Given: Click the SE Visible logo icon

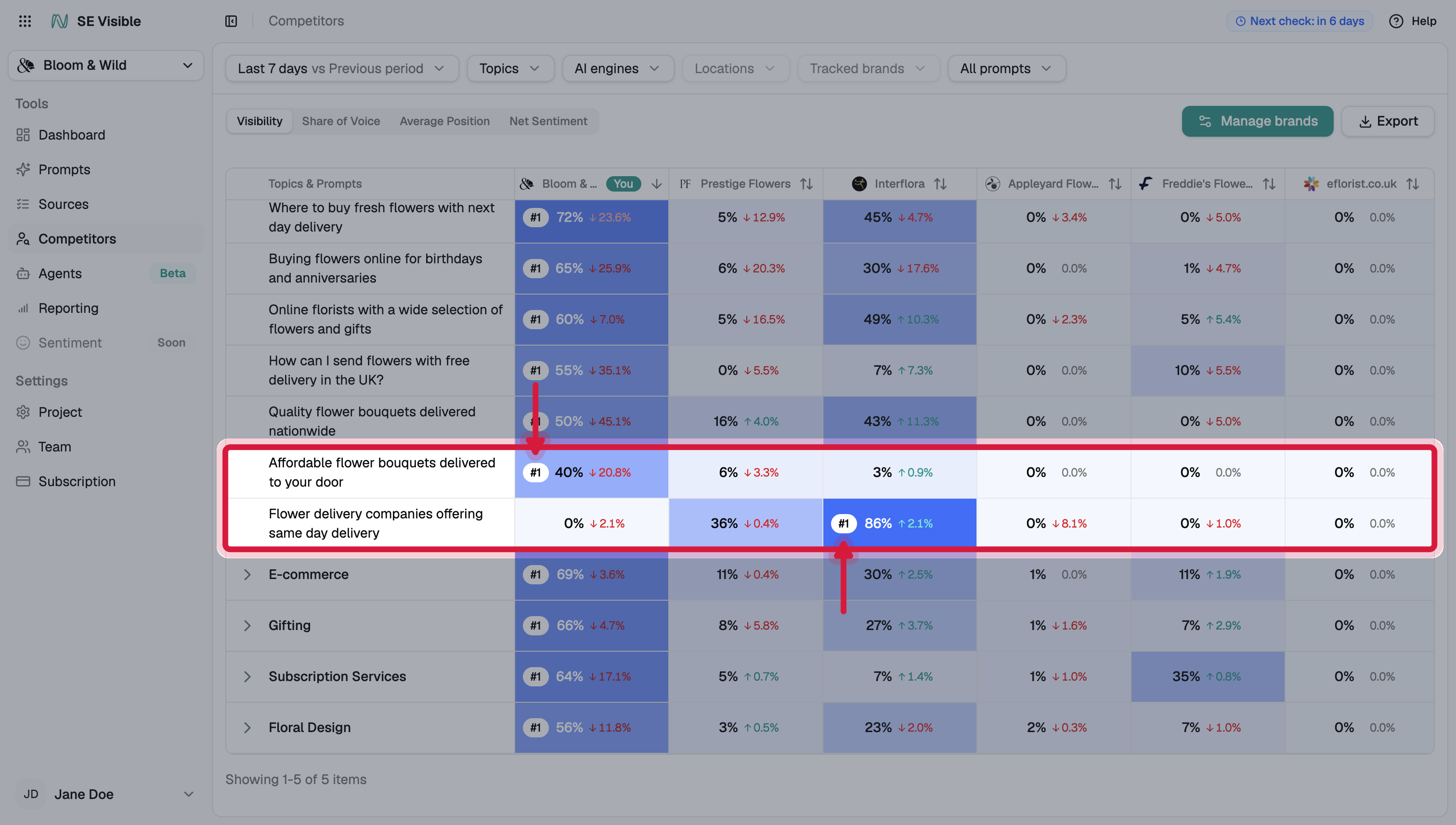Looking at the screenshot, I should [x=60, y=21].
